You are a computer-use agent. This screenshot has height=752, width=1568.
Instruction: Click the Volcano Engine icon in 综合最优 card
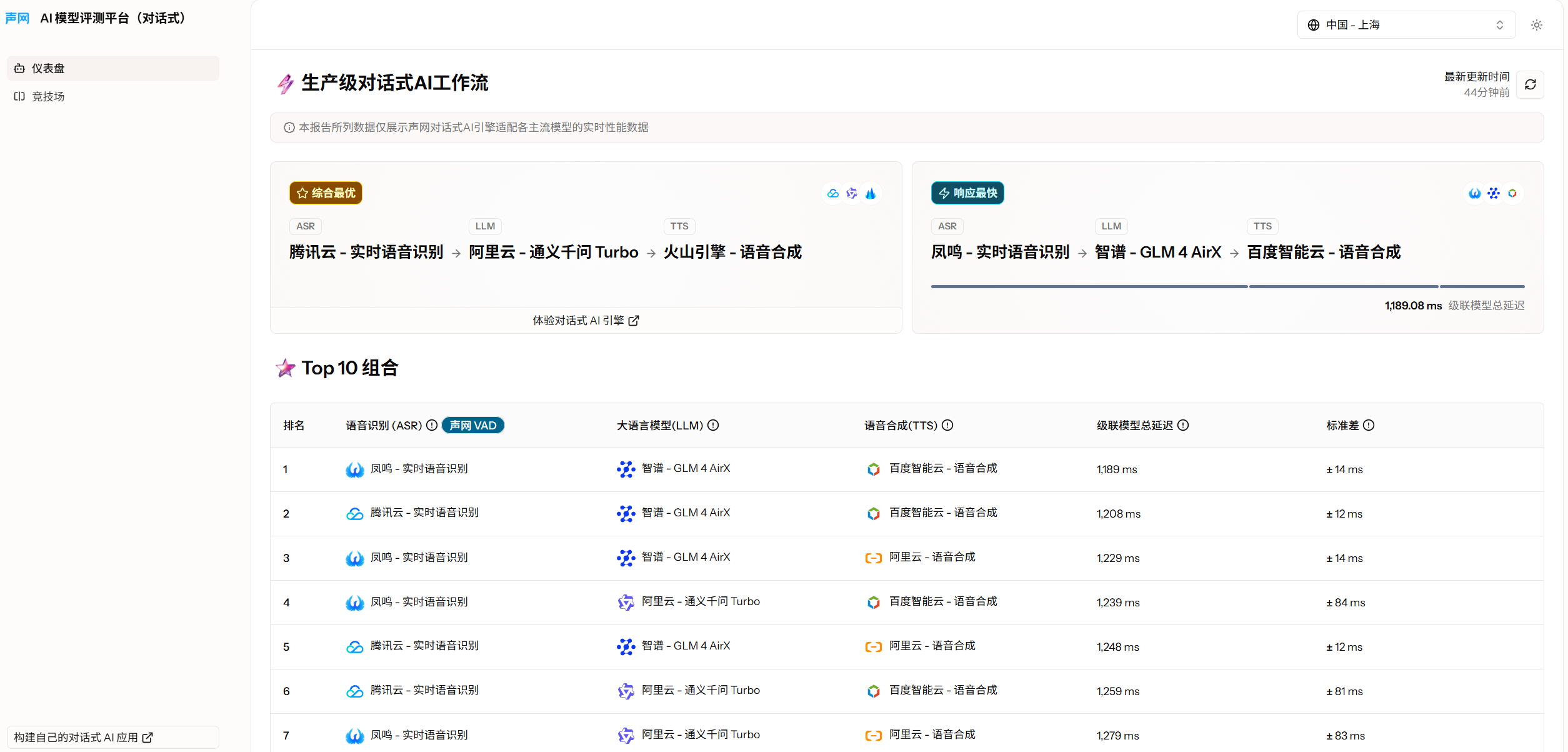pyautogui.click(x=871, y=193)
